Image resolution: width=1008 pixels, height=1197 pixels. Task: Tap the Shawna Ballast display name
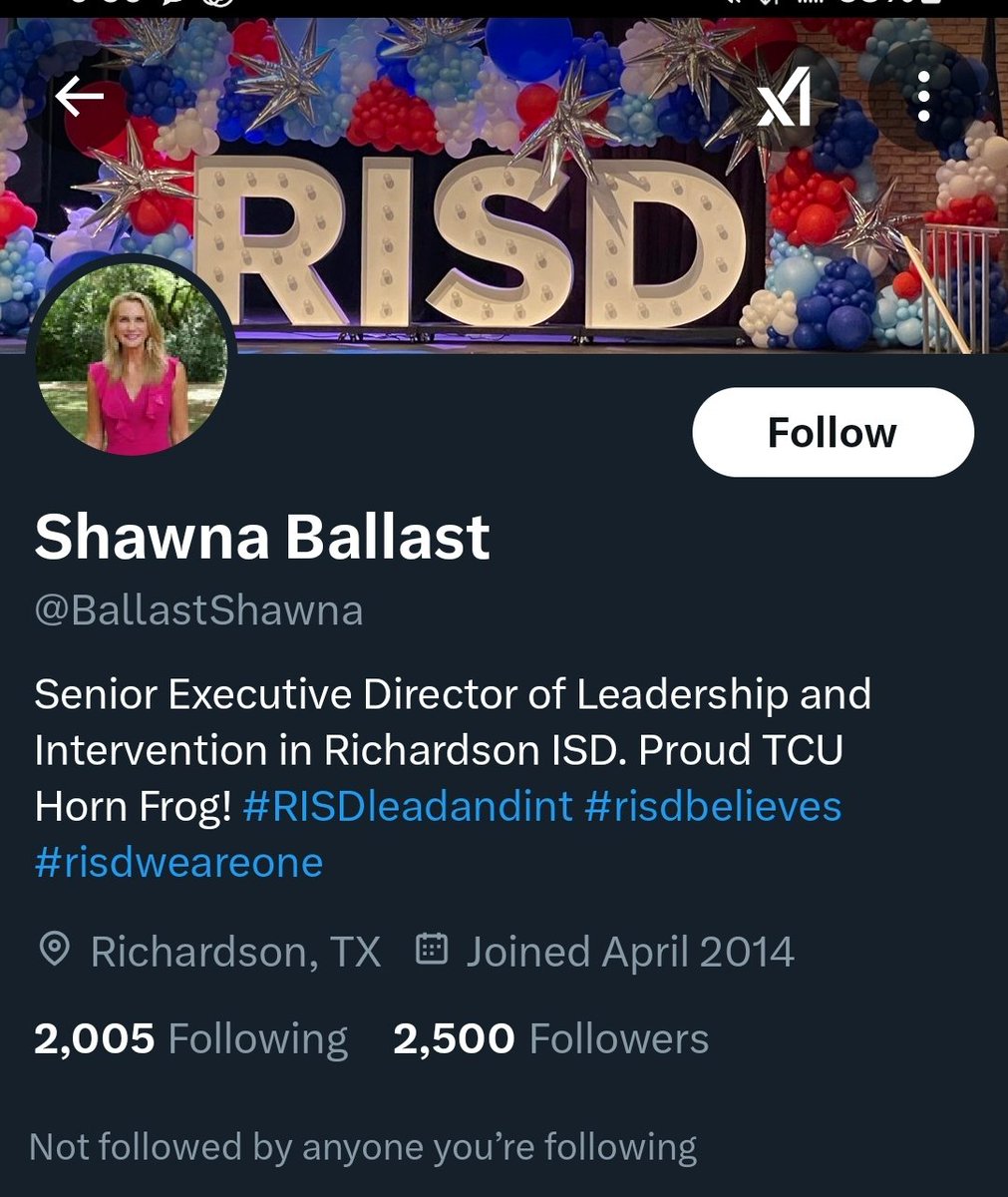click(x=262, y=537)
